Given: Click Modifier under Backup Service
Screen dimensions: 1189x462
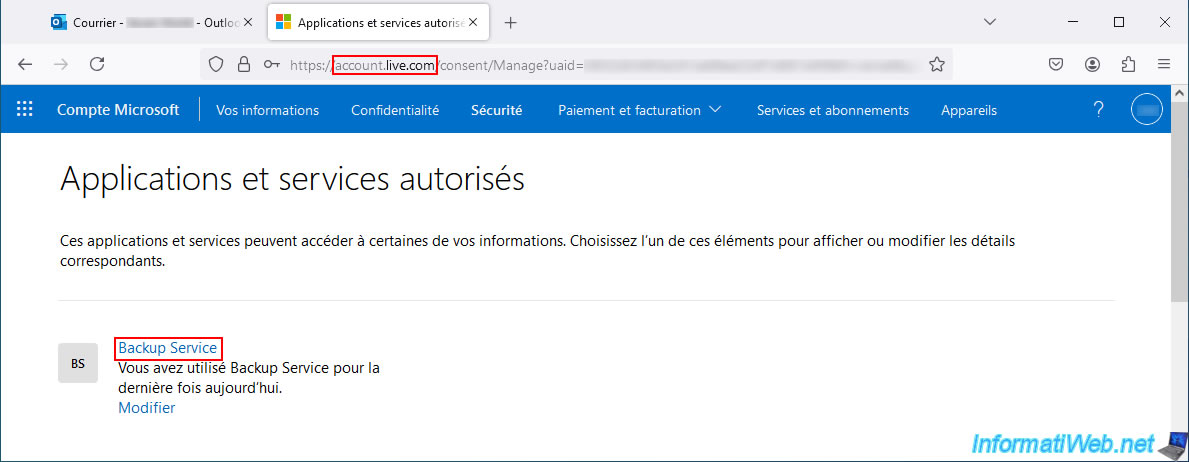Looking at the screenshot, I should point(146,407).
